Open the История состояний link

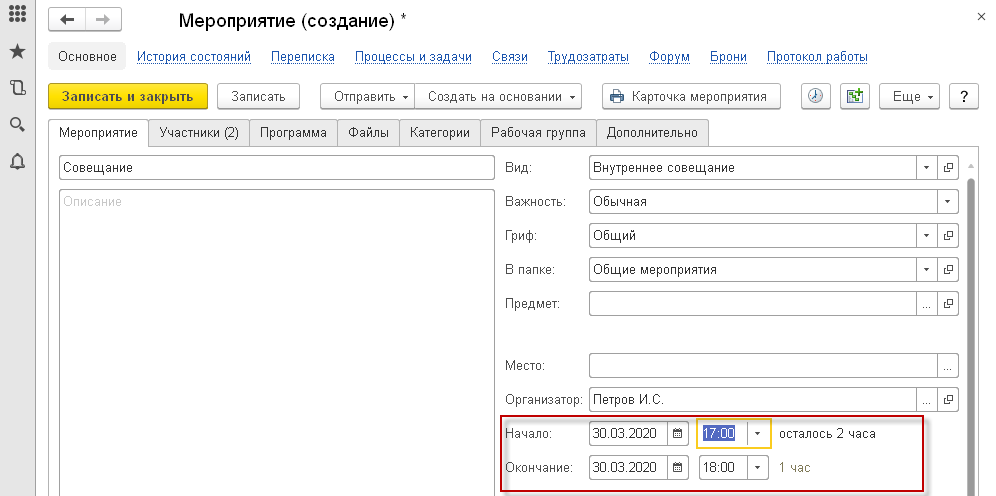(194, 57)
